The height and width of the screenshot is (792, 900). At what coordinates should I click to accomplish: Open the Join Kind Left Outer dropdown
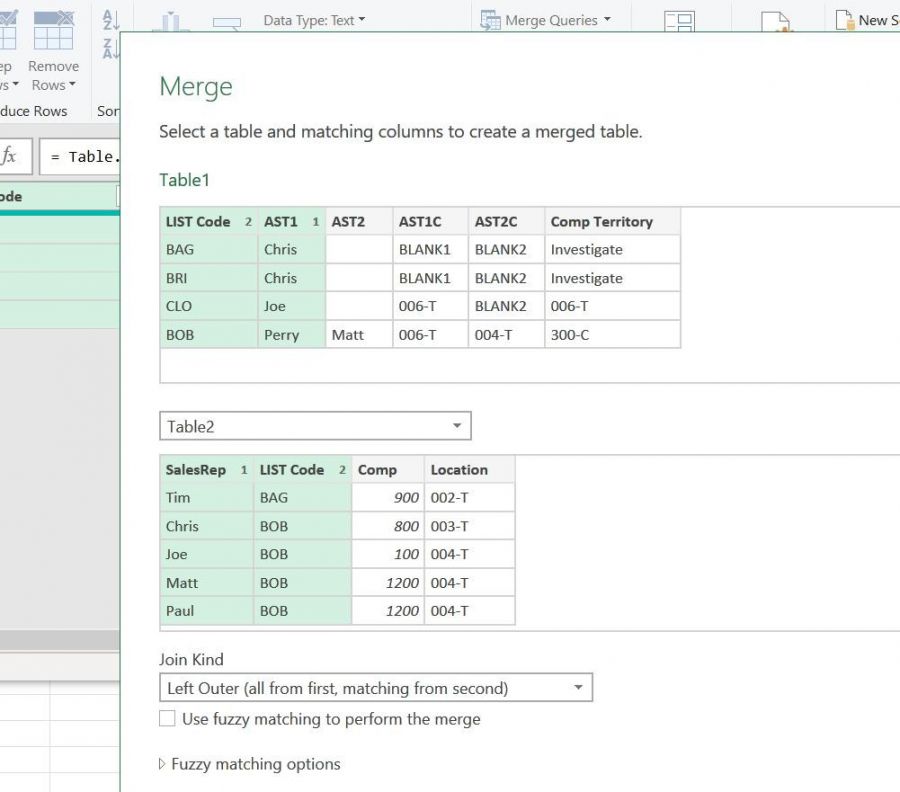click(376, 688)
